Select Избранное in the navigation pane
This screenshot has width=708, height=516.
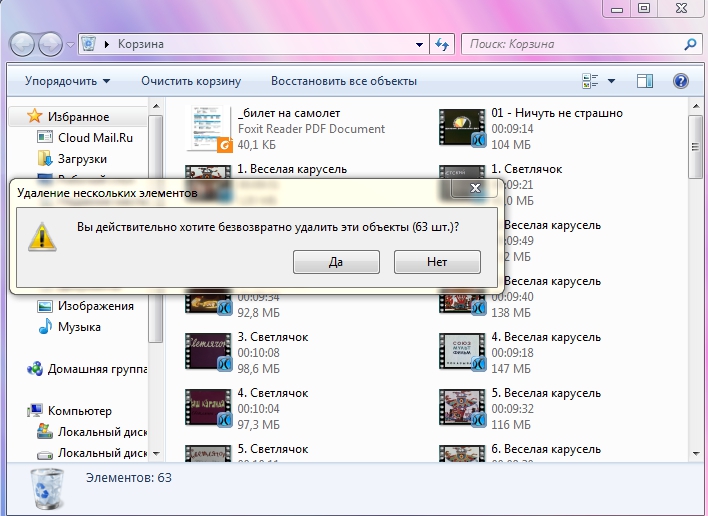79,117
